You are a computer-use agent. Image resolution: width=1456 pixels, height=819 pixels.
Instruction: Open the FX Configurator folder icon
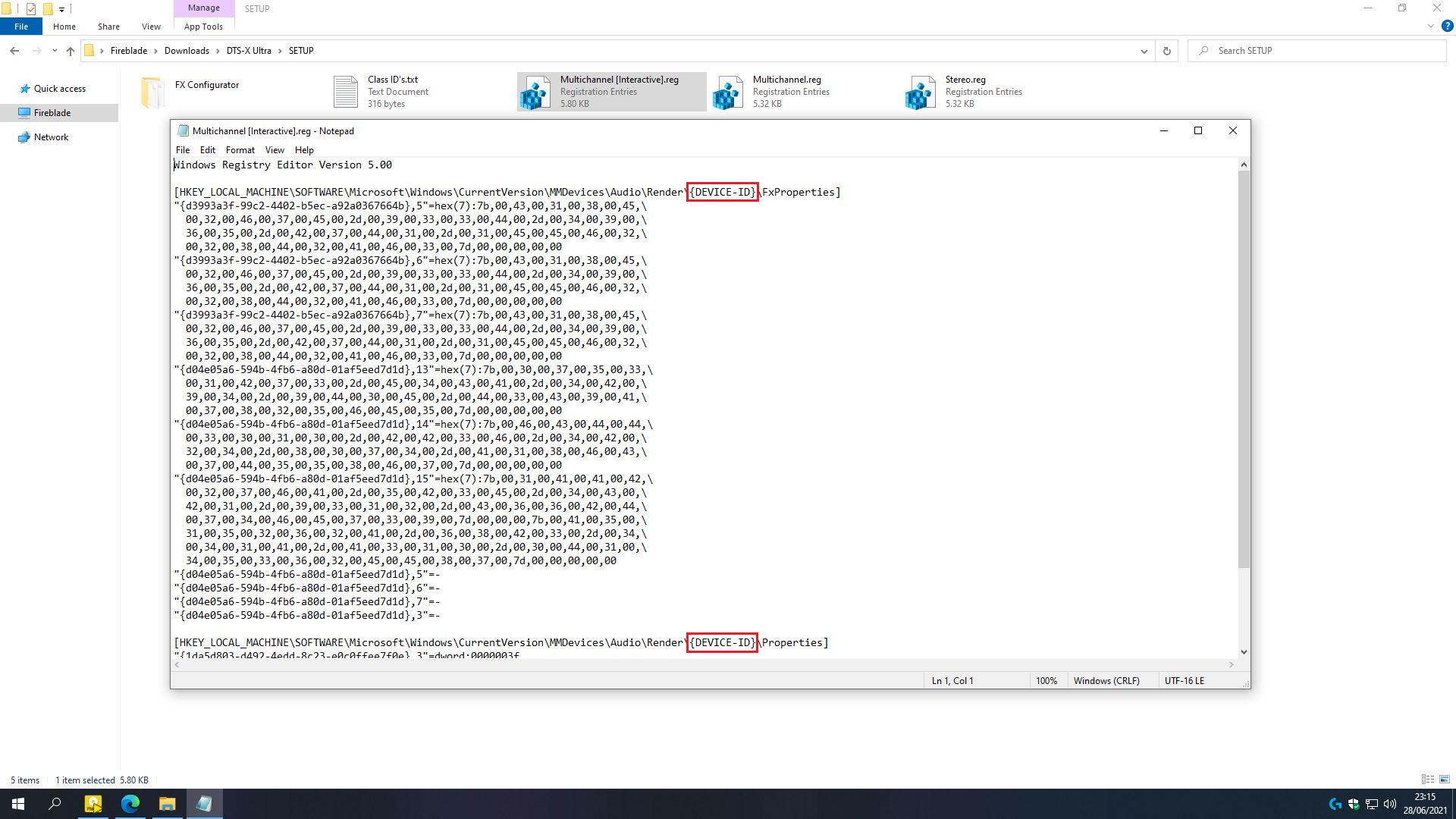[x=153, y=92]
